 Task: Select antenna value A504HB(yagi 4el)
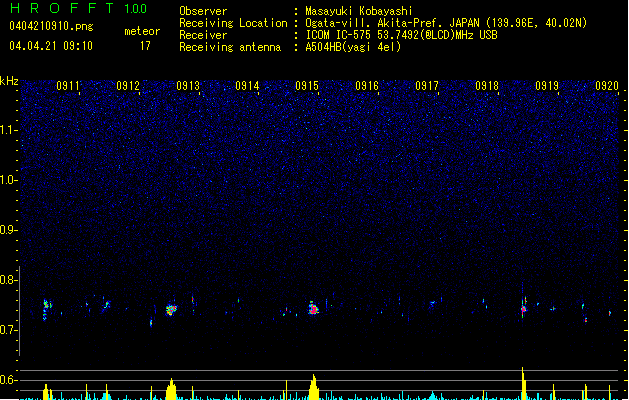(x=353, y=47)
